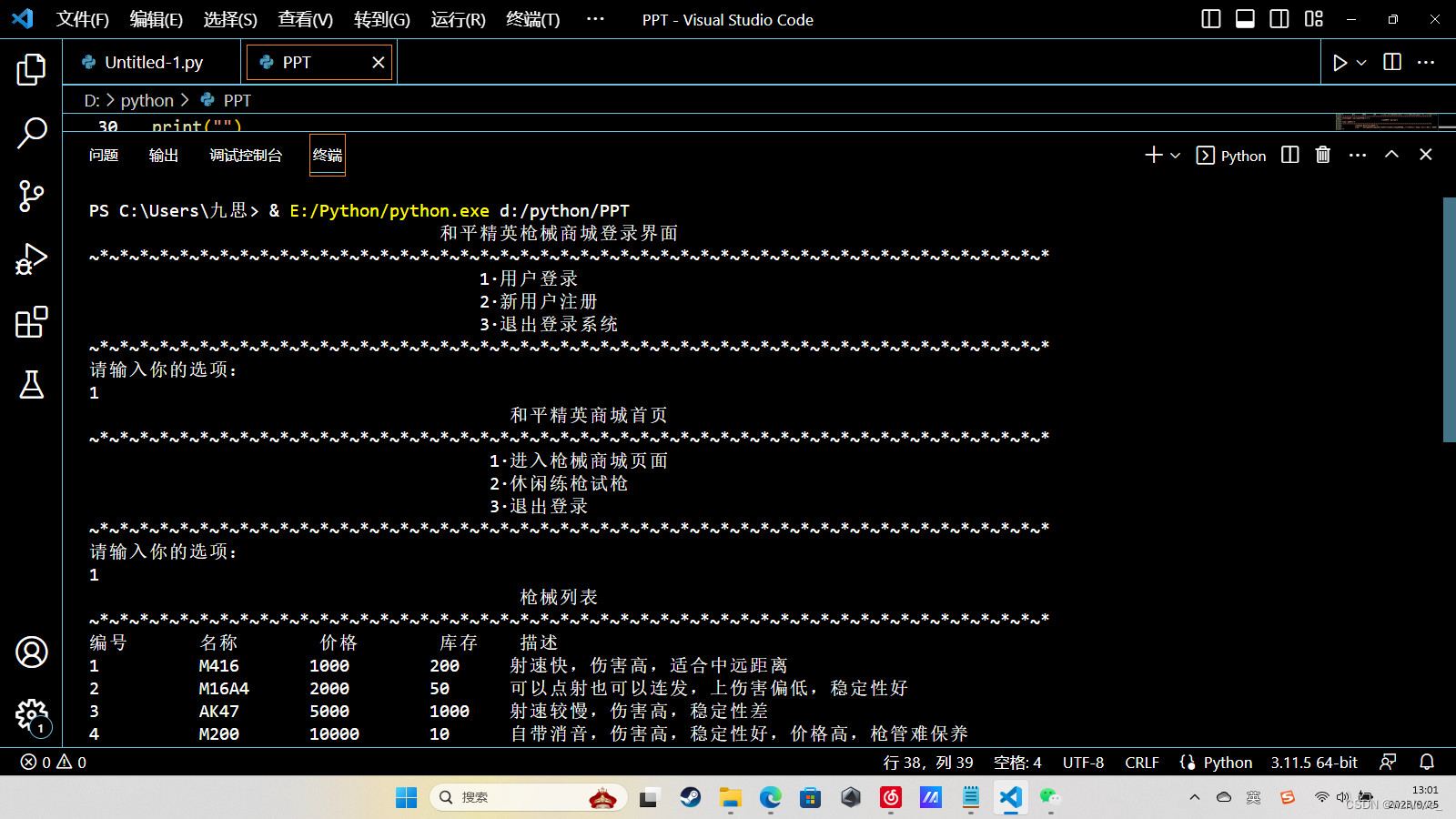Open the 选择(S) menu
The width and height of the screenshot is (1456, 819).
tap(230, 19)
